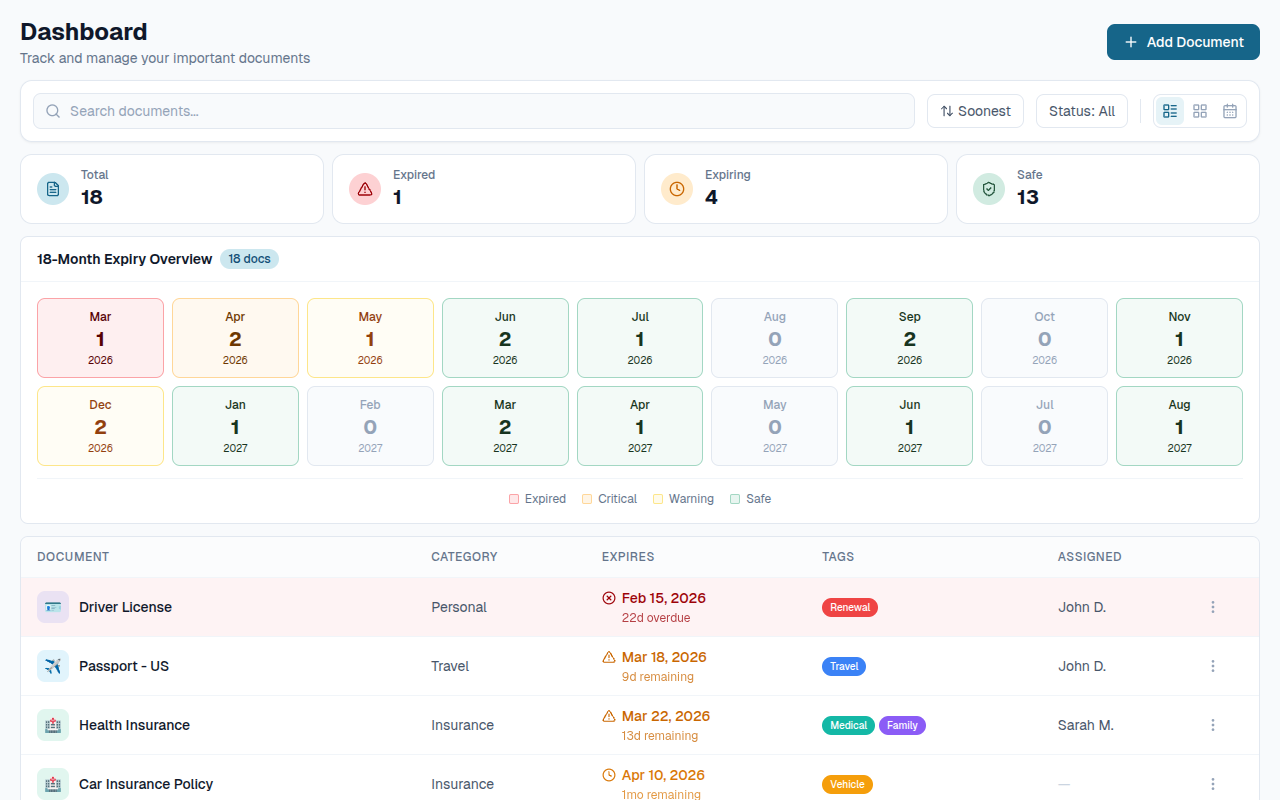Open the Driver License row options menu

pos(1213,606)
